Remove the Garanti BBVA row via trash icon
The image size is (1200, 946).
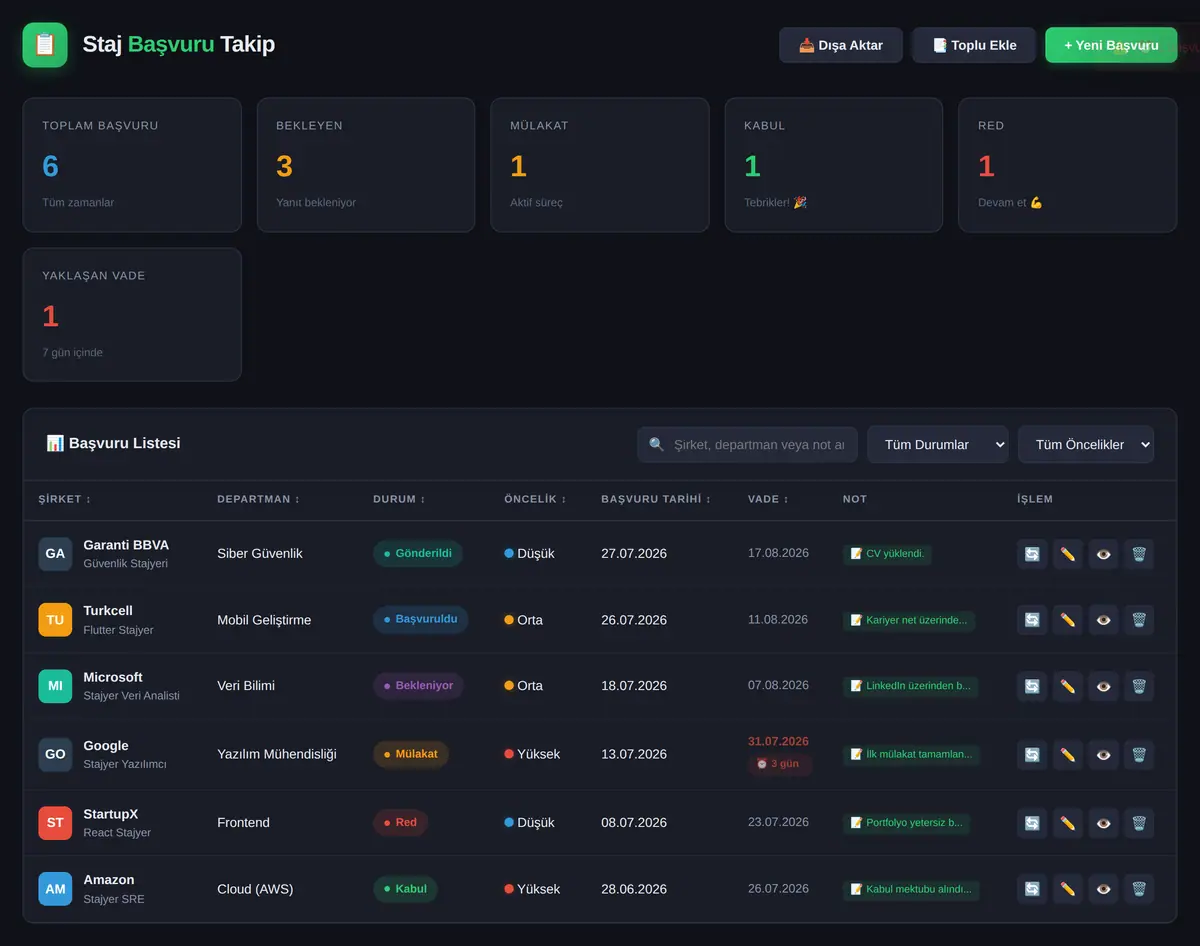1138,554
